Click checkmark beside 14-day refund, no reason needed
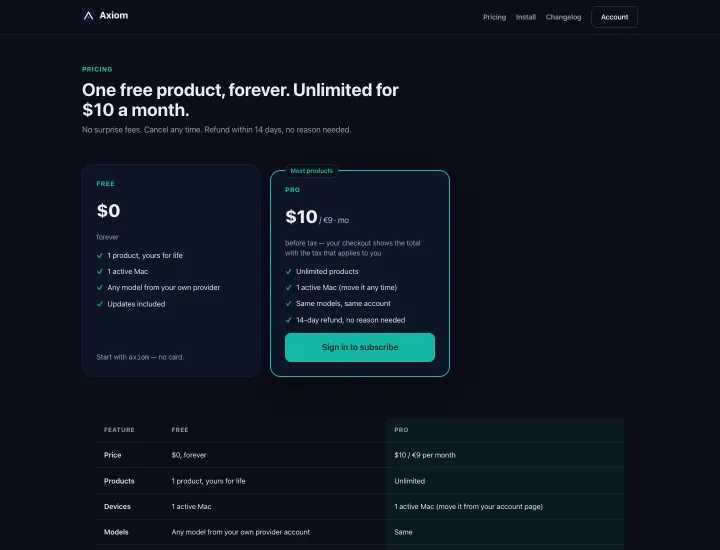This screenshot has width=720, height=550. (x=288, y=320)
